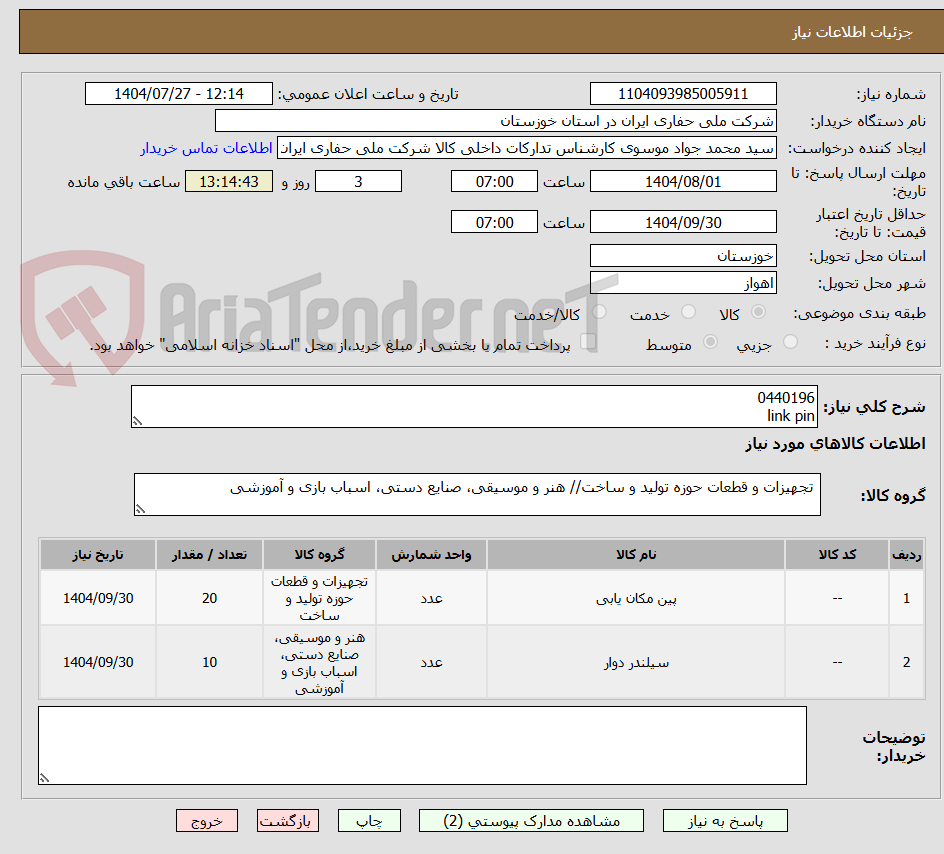Click the remaining time 13:14:43 field
This screenshot has width=944, height=854.
point(229,181)
